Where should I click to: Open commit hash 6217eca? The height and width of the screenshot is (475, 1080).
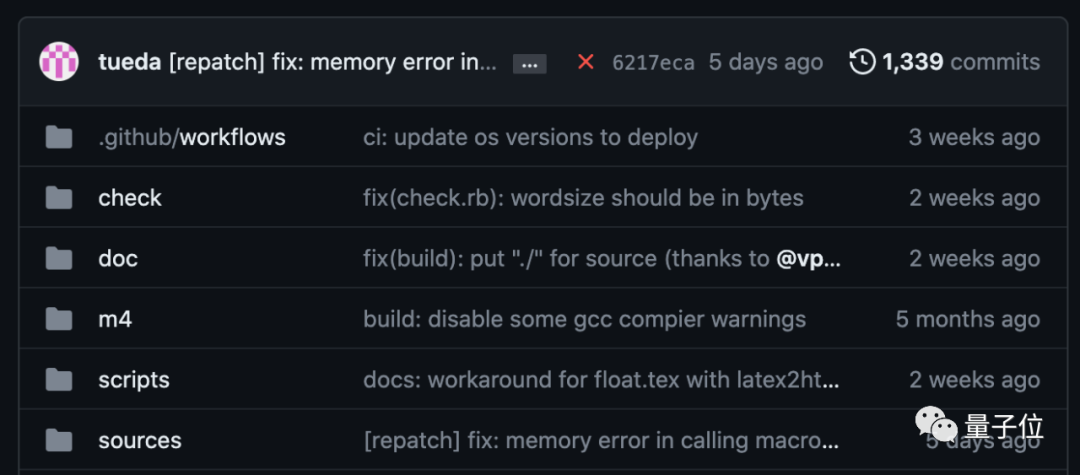click(x=653, y=63)
